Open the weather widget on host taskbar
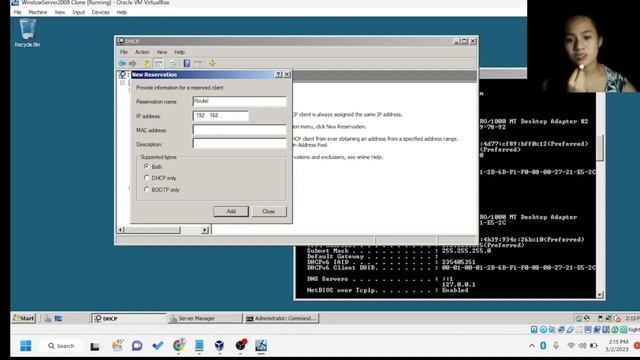 (117, 346)
